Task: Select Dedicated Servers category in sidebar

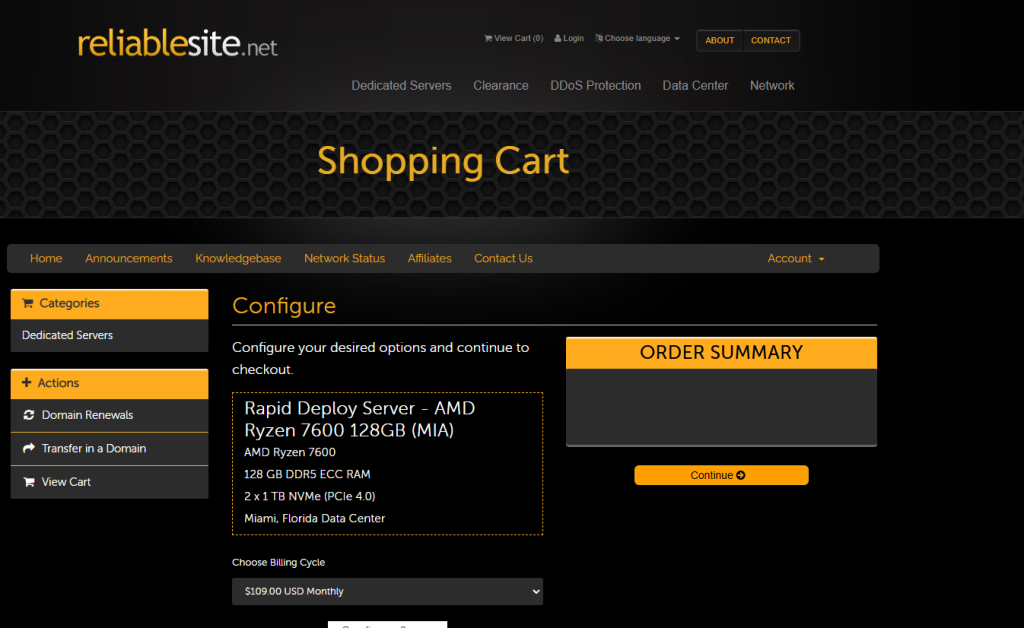Action: 110,336
